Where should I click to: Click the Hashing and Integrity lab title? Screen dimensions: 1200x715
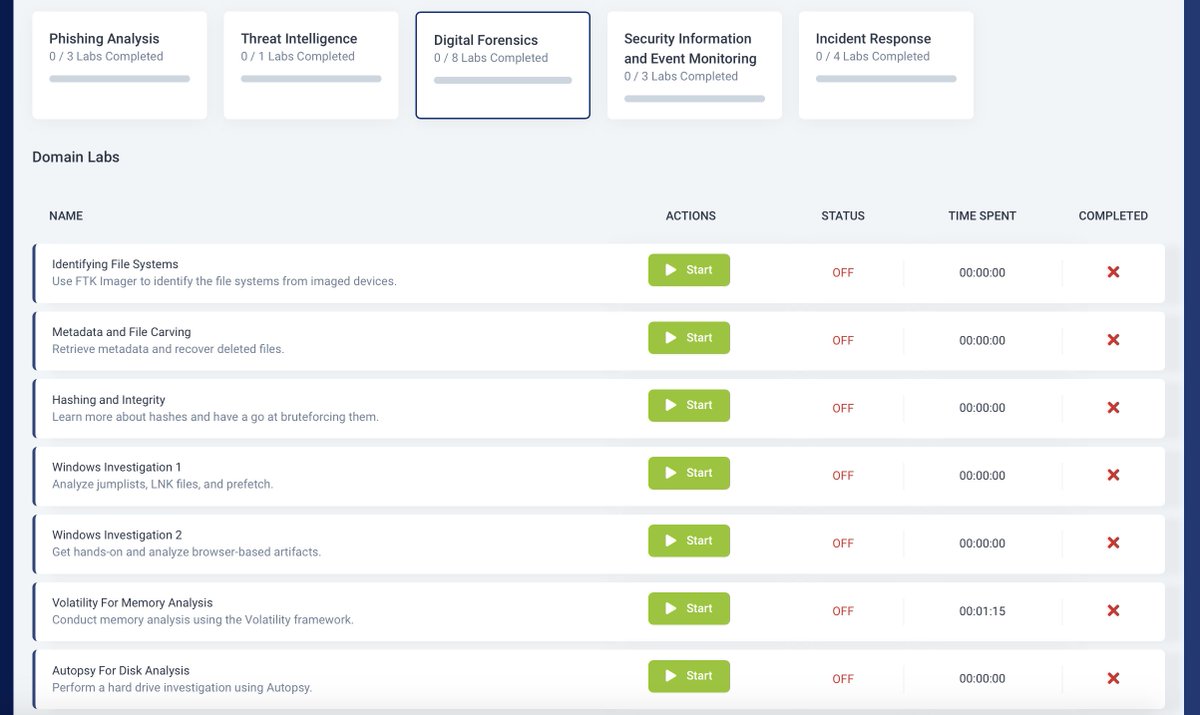(108, 400)
